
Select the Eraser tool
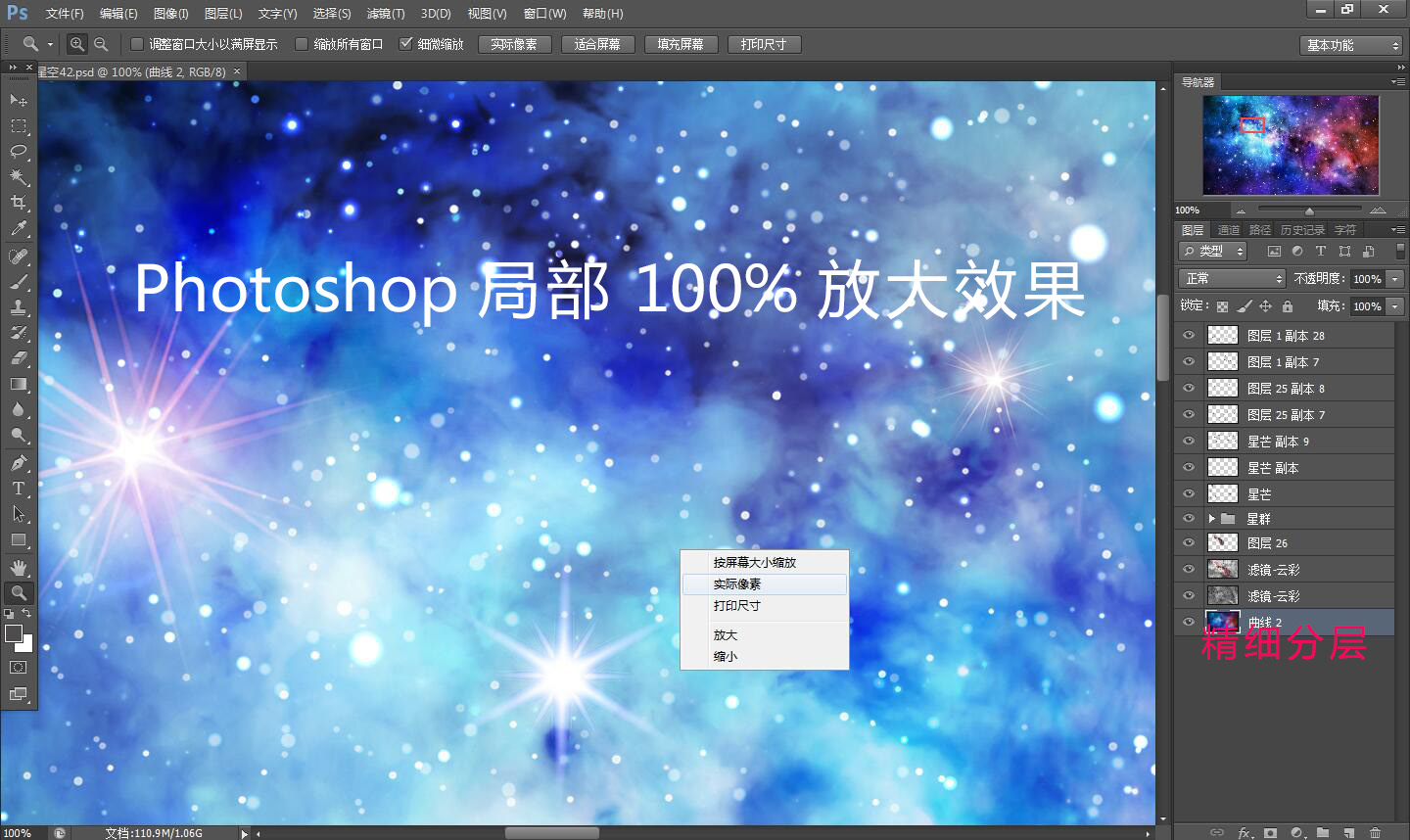click(x=19, y=358)
